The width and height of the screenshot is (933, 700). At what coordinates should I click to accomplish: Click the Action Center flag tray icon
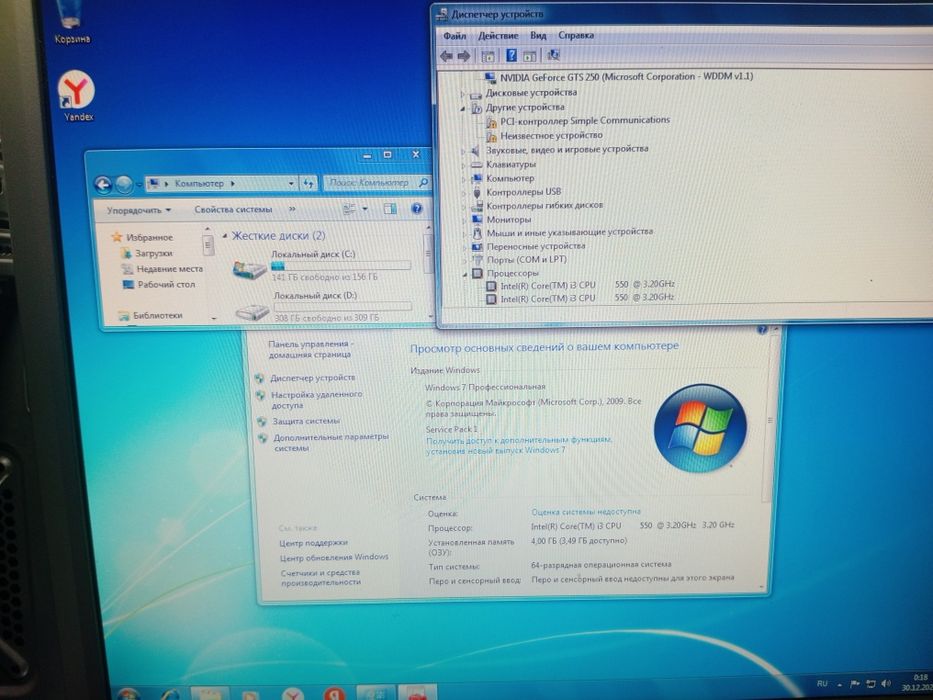[x=855, y=683]
